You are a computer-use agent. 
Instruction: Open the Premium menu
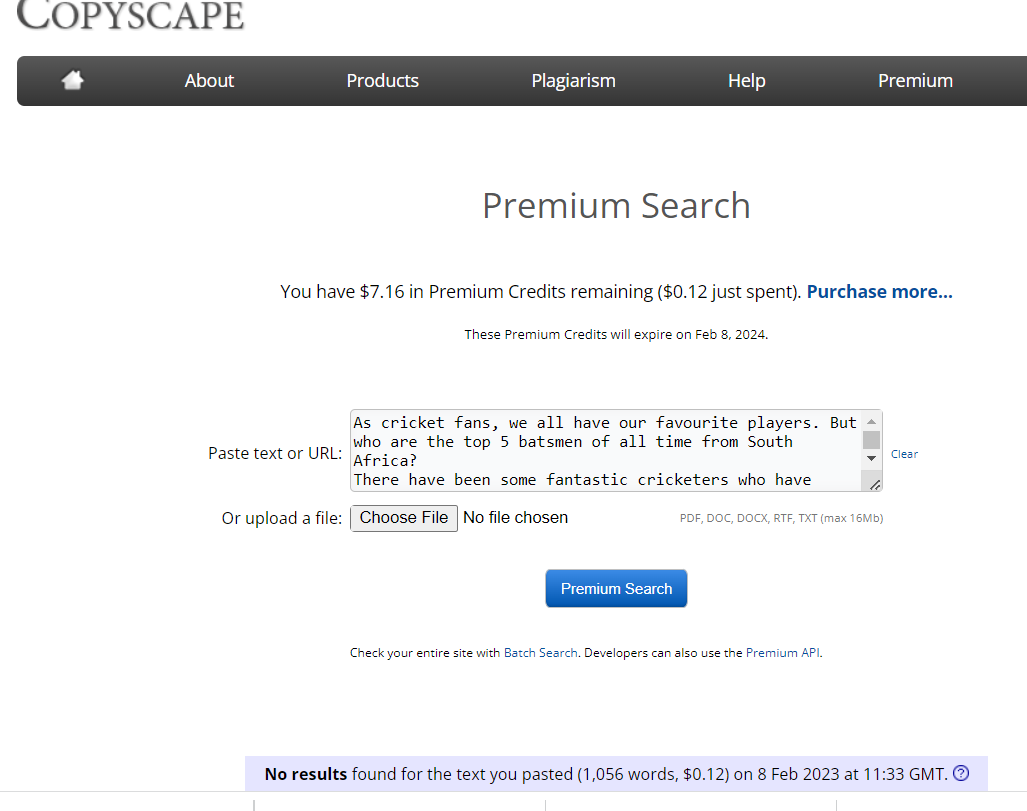[x=915, y=81]
